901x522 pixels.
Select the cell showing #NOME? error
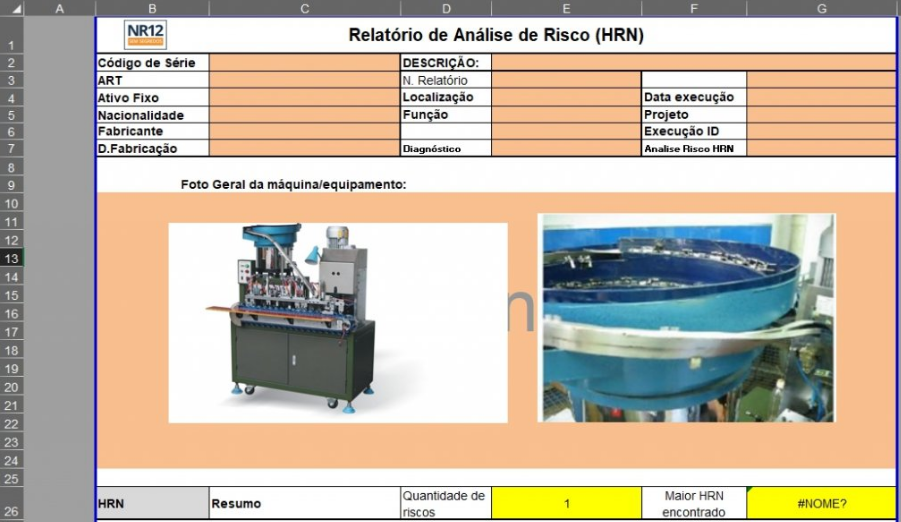[x=820, y=503]
